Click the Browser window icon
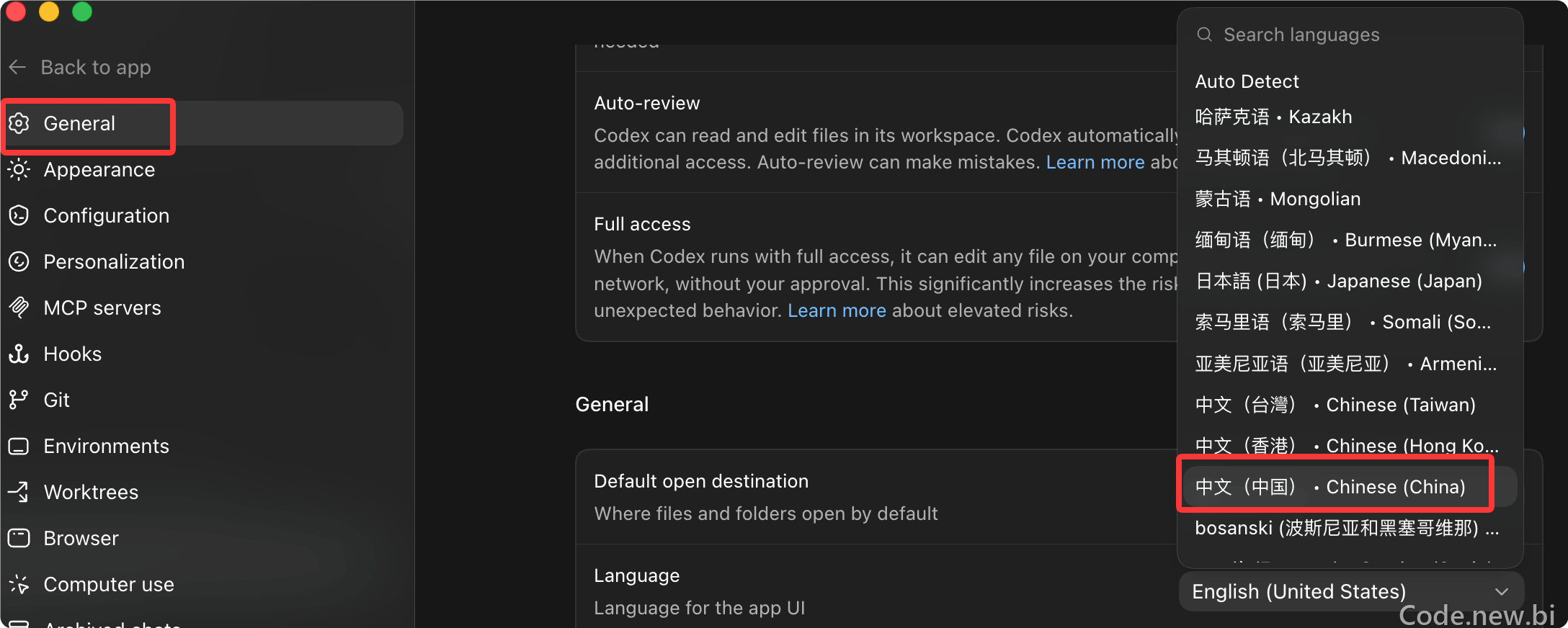The image size is (1568, 628). pyautogui.click(x=19, y=539)
